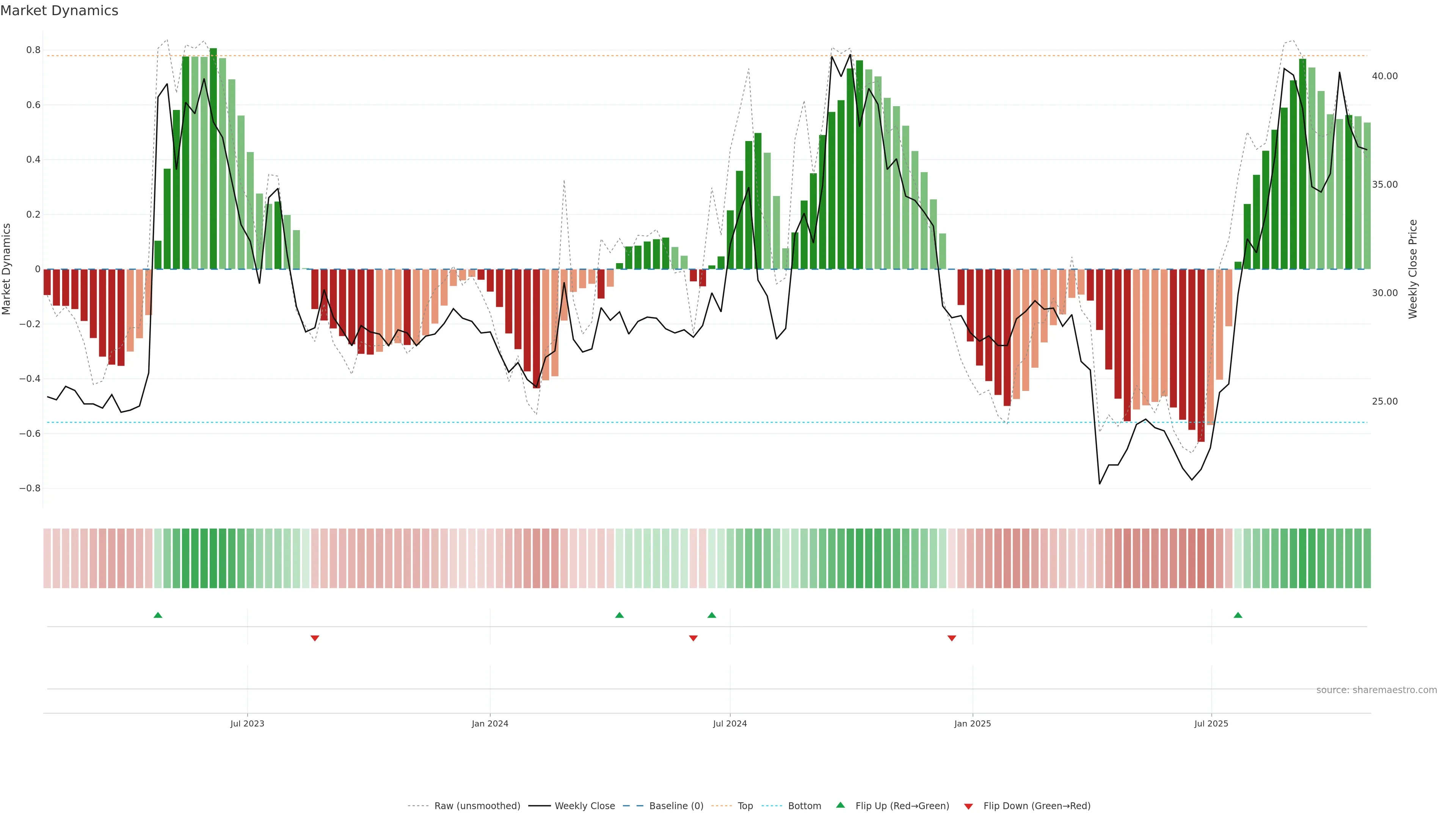
Task: Click the Weekly Close Price axis title
Action: [1413, 269]
